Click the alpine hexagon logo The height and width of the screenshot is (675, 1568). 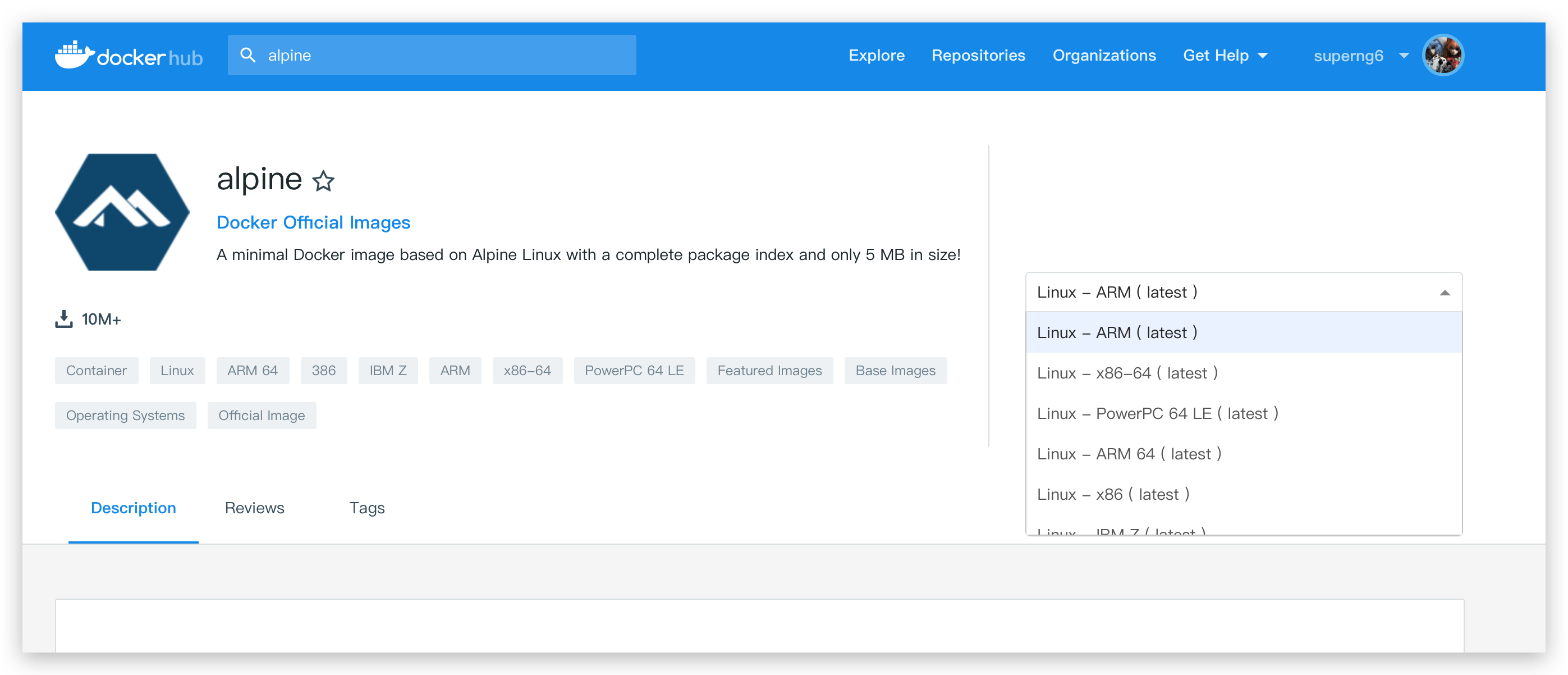click(122, 212)
